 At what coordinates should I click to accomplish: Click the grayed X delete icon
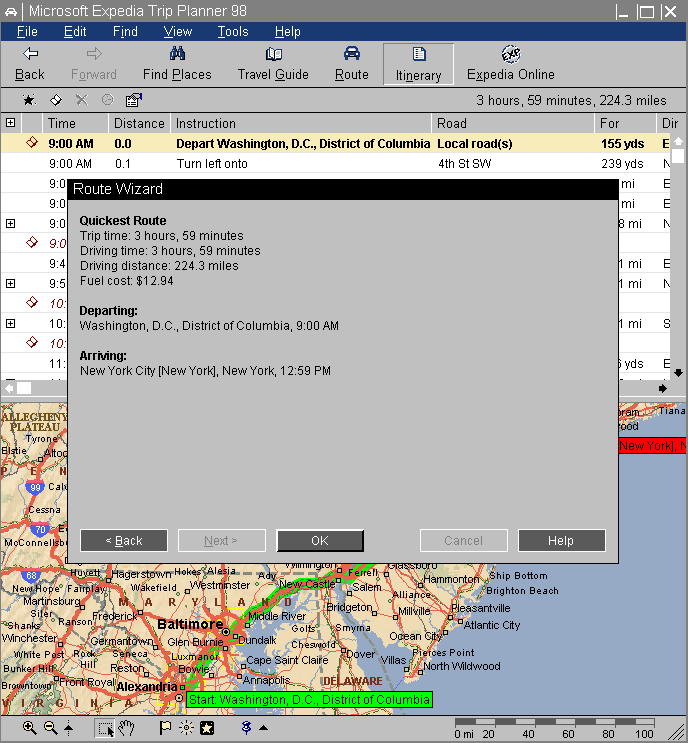coord(82,100)
